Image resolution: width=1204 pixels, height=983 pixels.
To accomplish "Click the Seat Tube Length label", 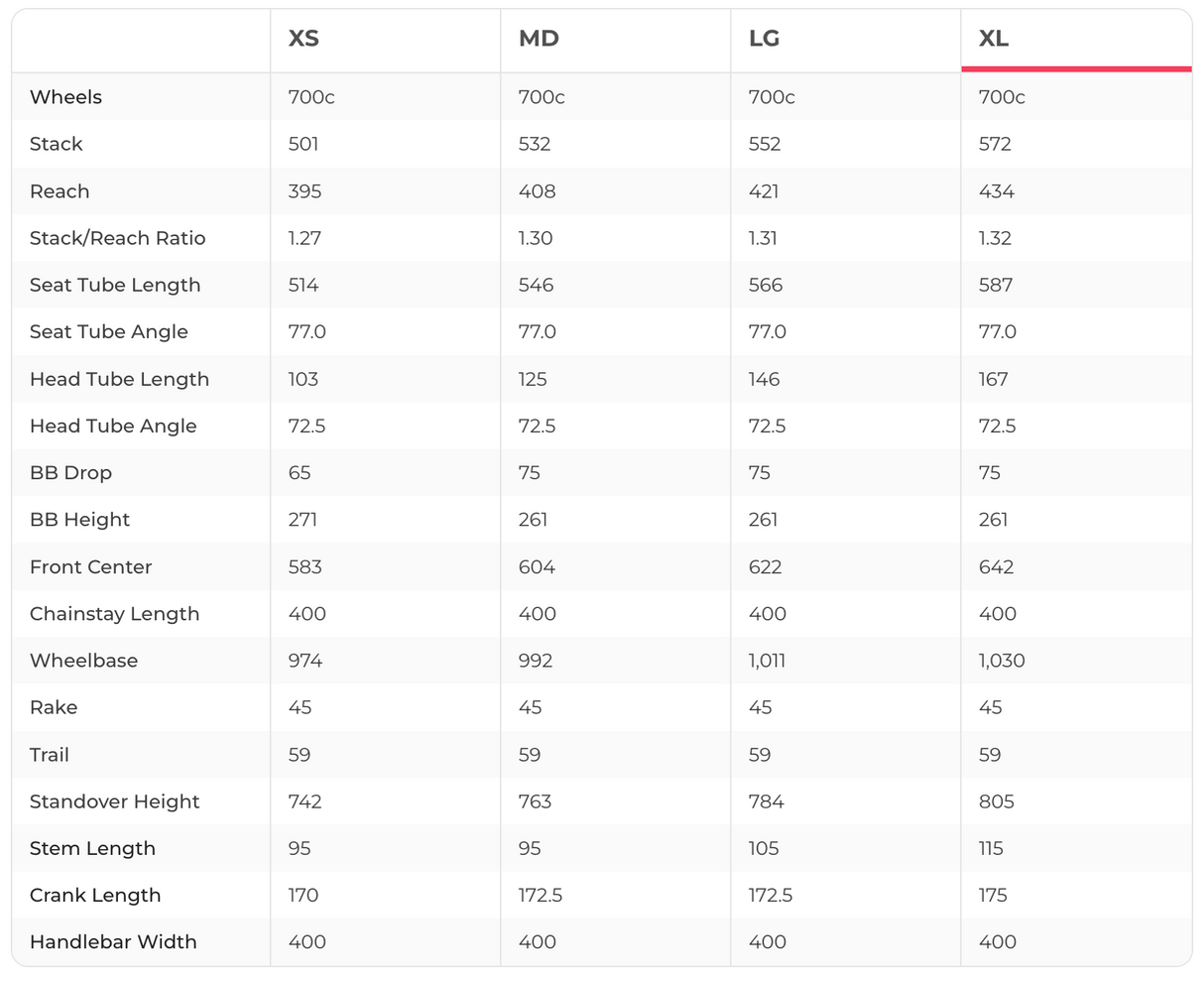I will [x=115, y=285].
